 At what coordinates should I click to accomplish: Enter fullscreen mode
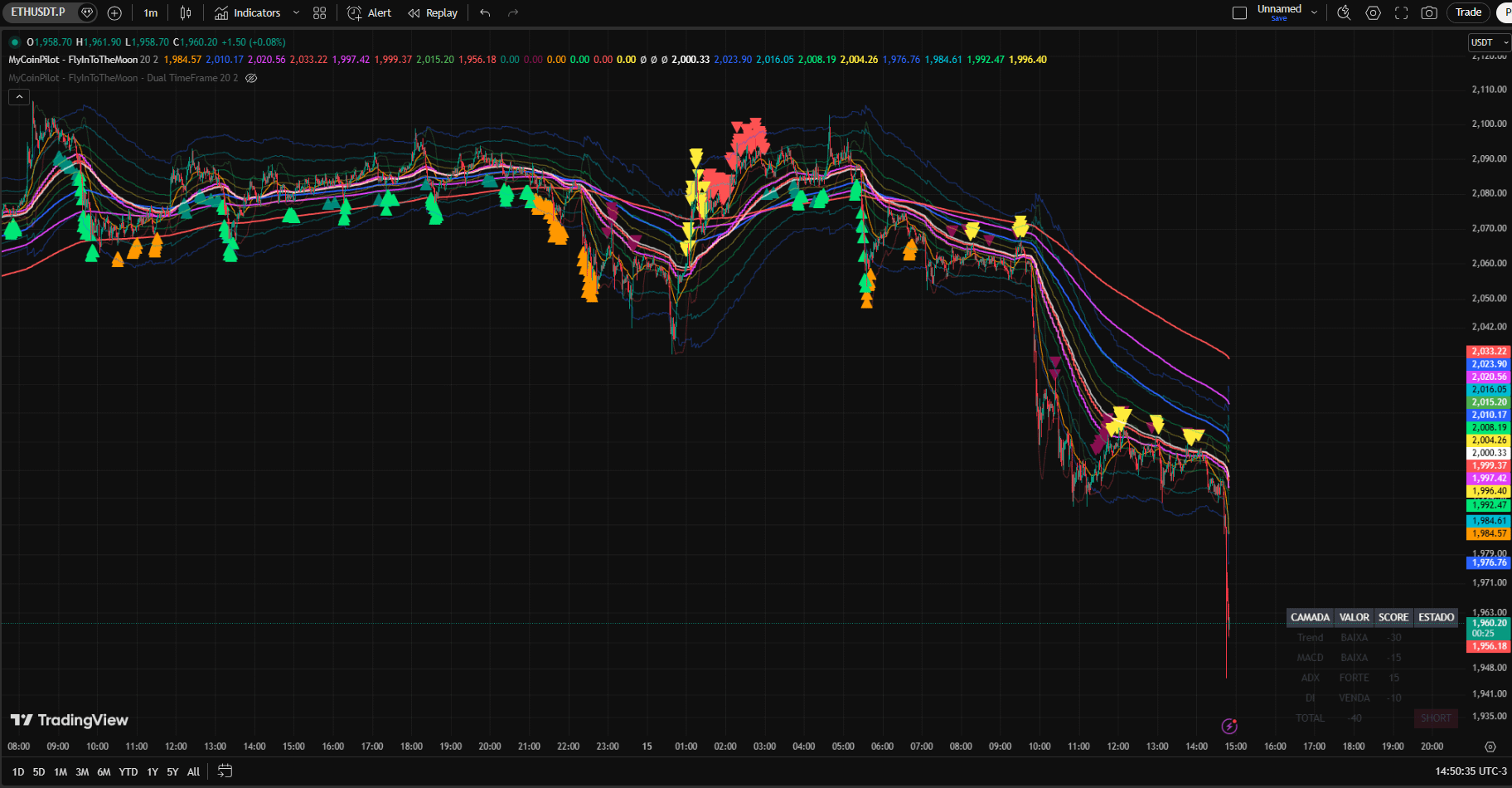1401,13
